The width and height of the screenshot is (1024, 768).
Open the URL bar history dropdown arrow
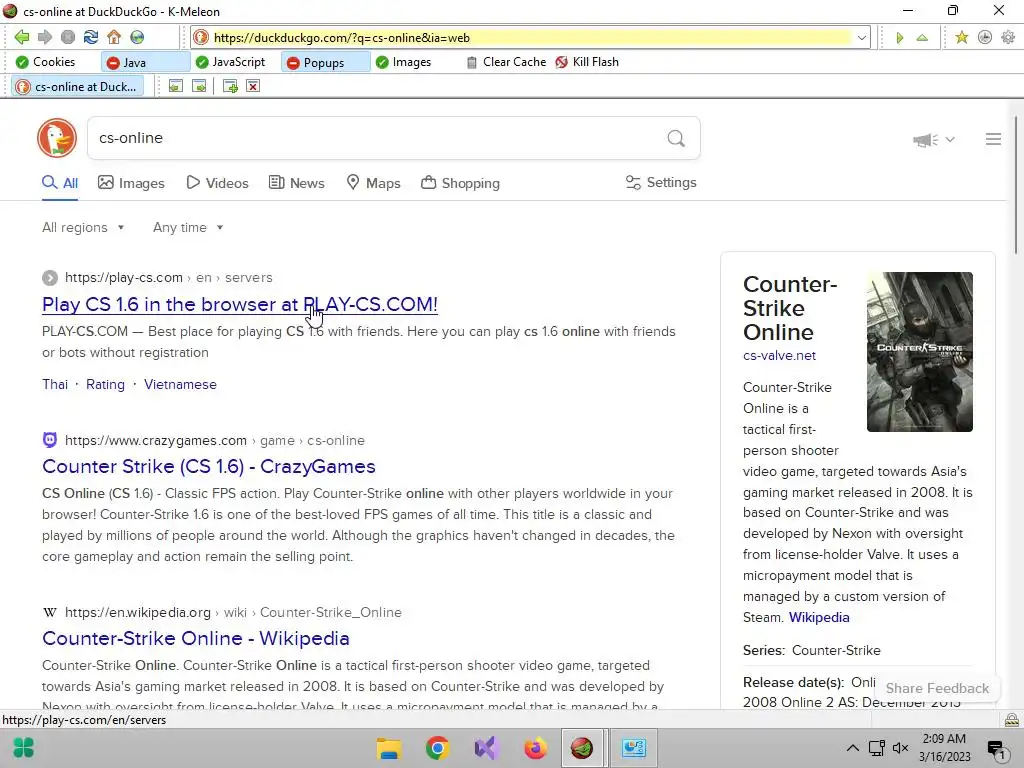click(862, 38)
